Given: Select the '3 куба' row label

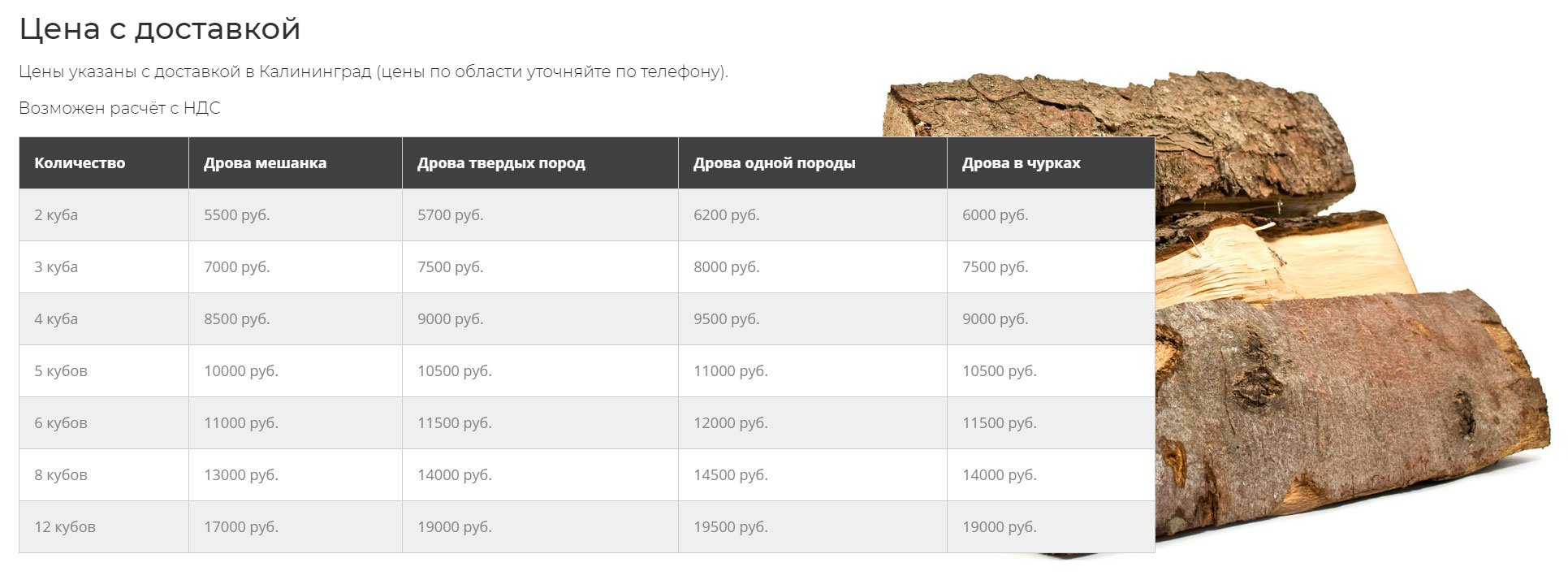Looking at the screenshot, I should coord(104,267).
